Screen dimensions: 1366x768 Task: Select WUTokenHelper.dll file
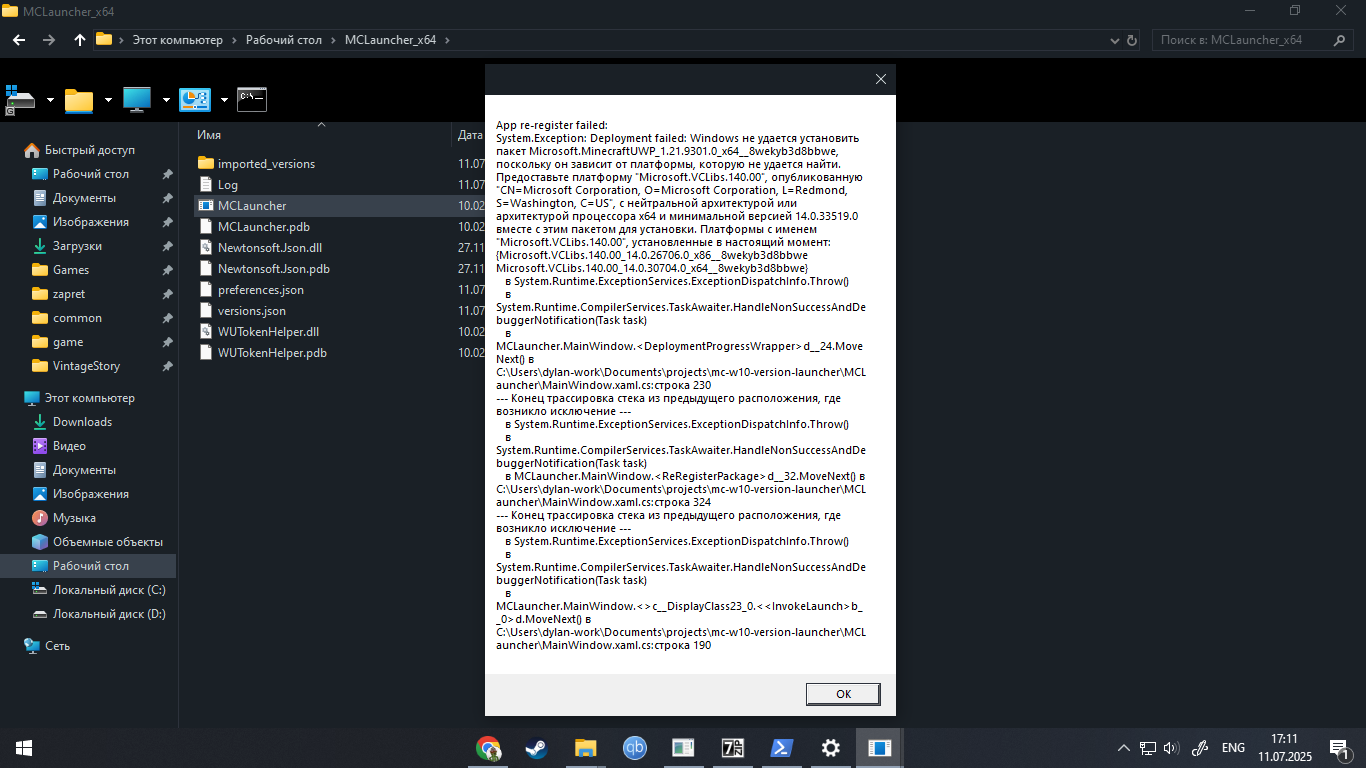coord(268,332)
